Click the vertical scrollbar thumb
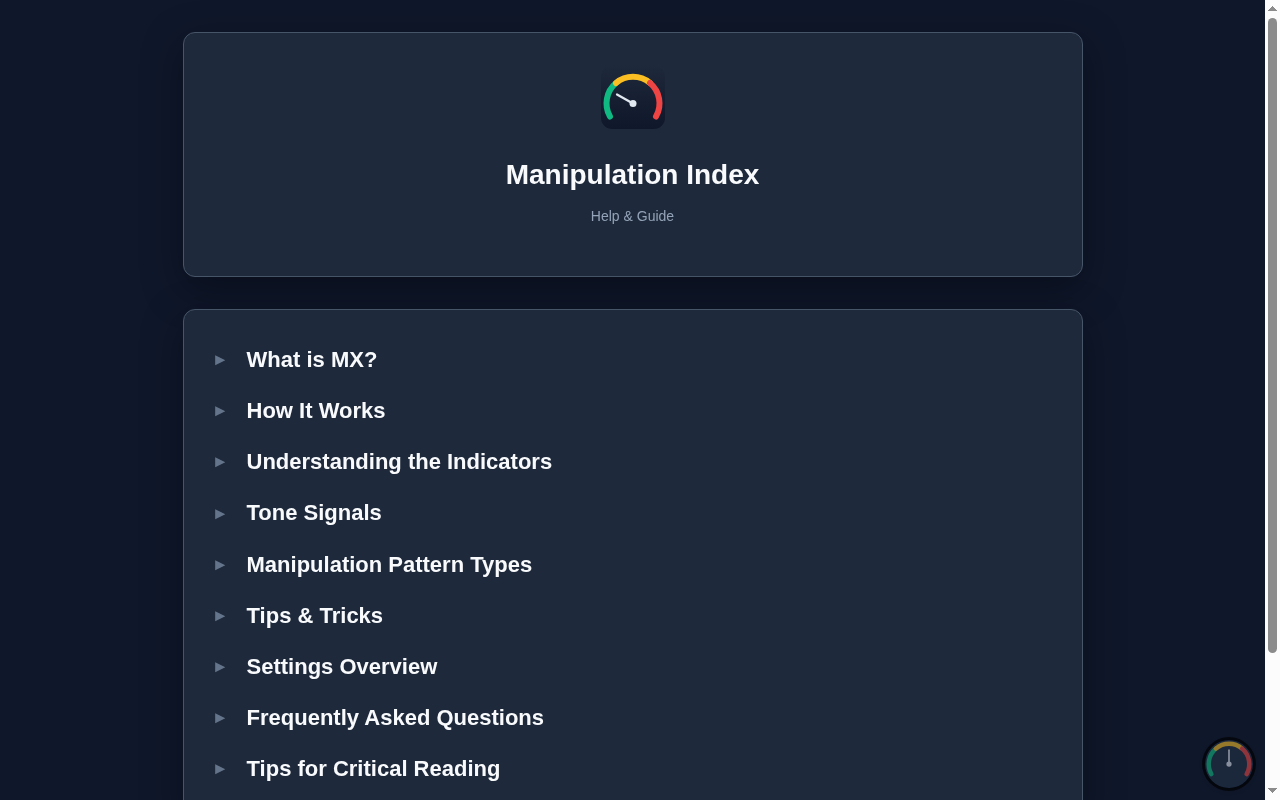 pyautogui.click(x=1272, y=335)
